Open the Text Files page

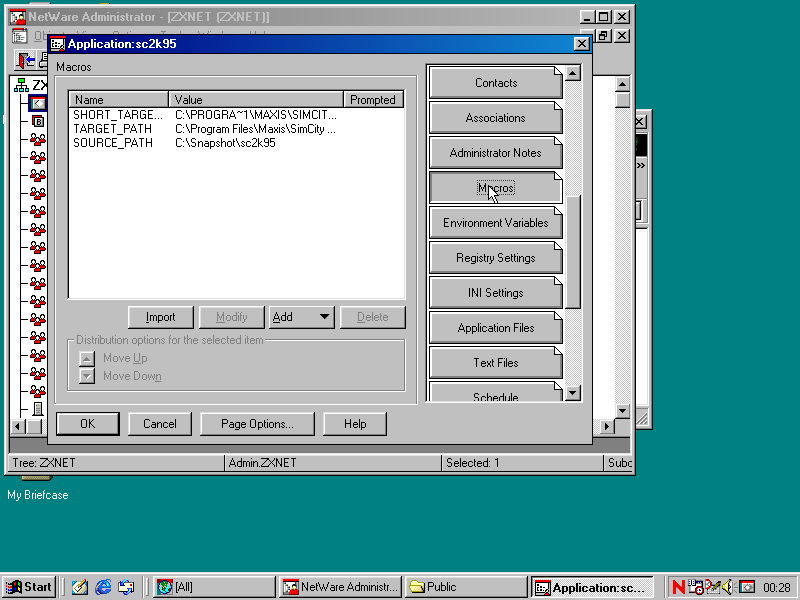(495, 363)
